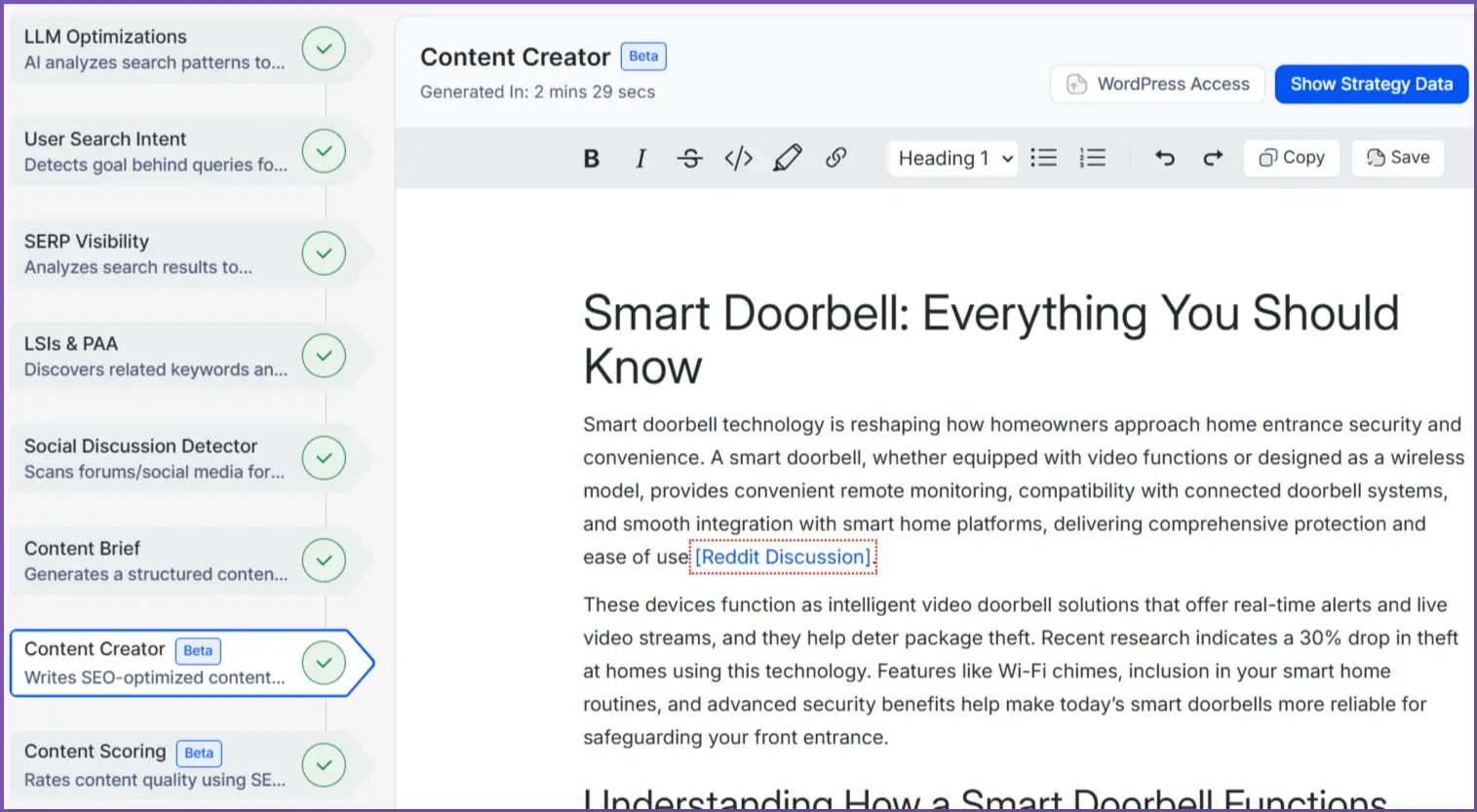The width and height of the screenshot is (1477, 812).
Task: Apply italic formatting
Action: (641, 158)
